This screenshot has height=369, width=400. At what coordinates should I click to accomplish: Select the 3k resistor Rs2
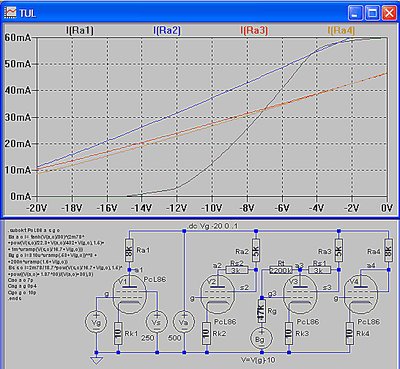237,270
